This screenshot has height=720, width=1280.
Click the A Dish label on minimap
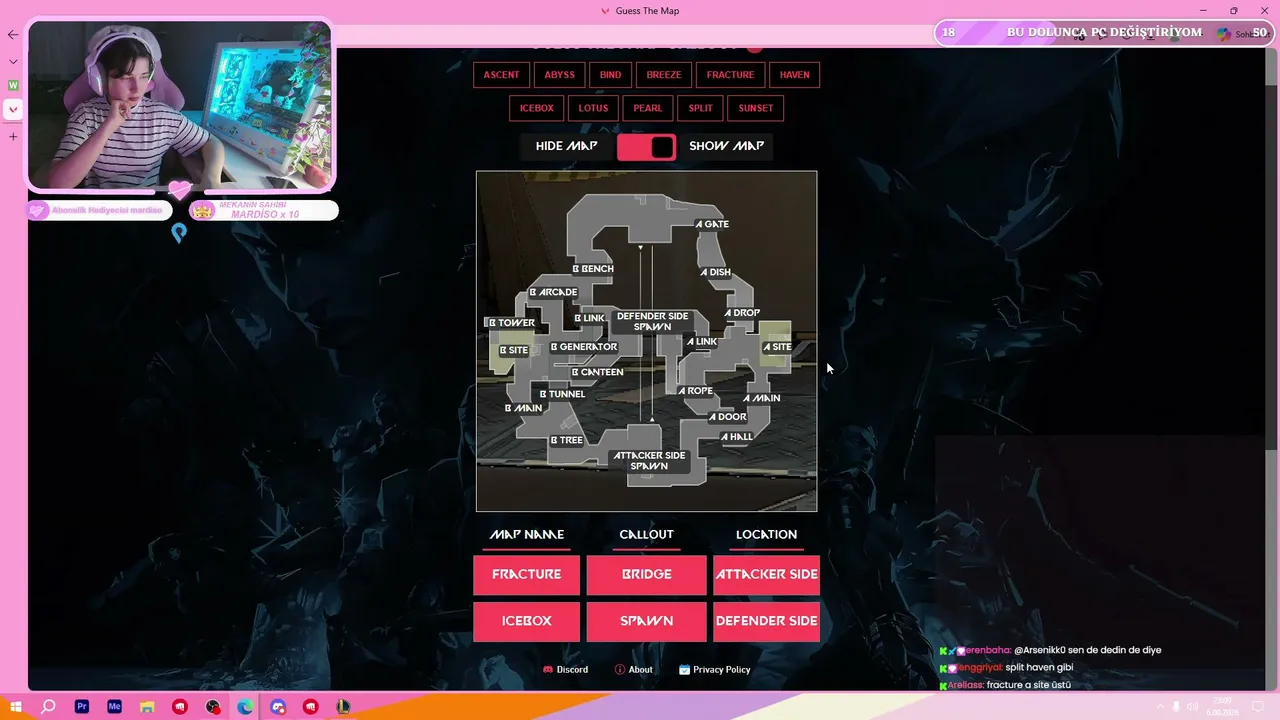click(x=715, y=272)
